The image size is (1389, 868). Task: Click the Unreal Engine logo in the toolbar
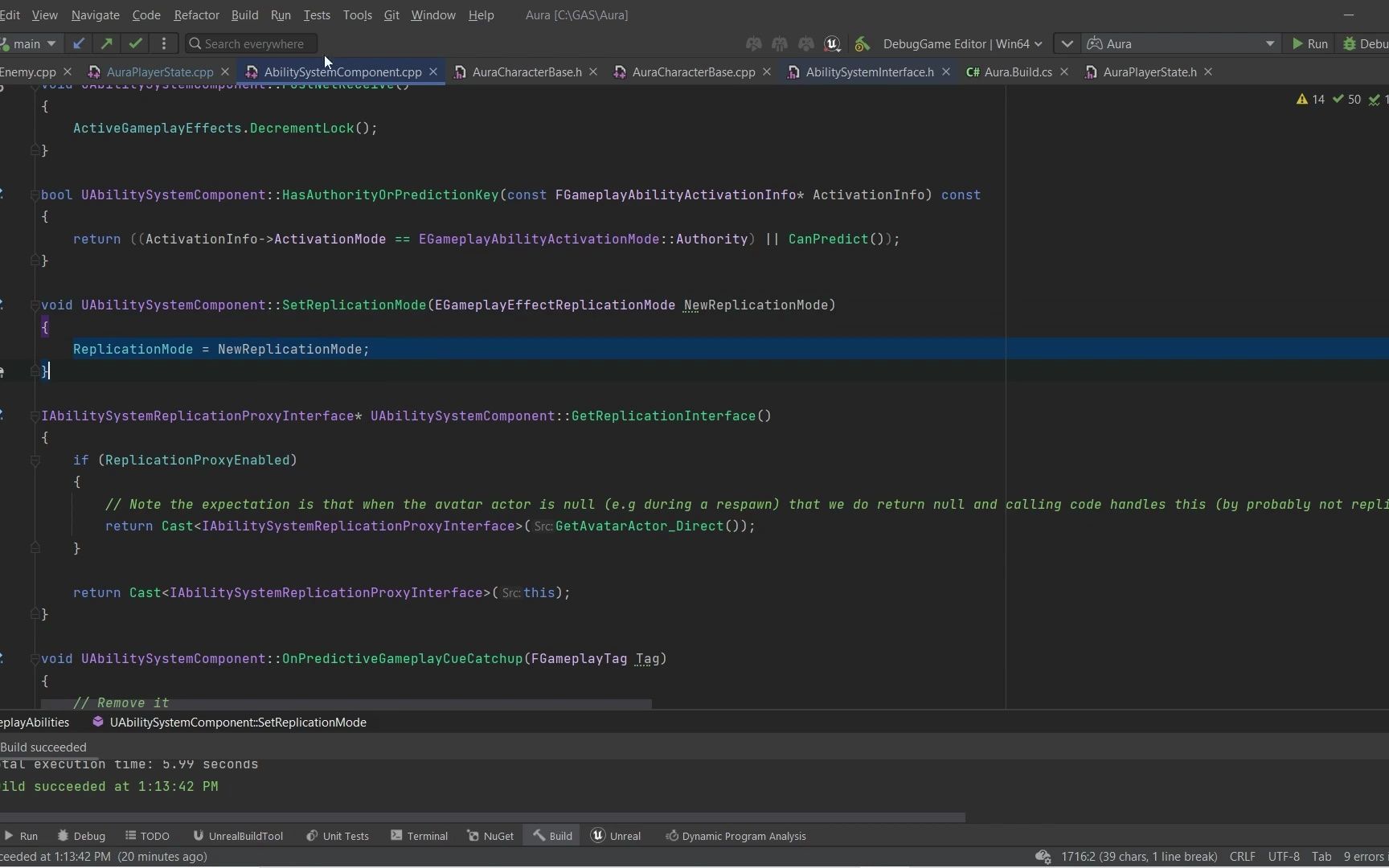832,44
